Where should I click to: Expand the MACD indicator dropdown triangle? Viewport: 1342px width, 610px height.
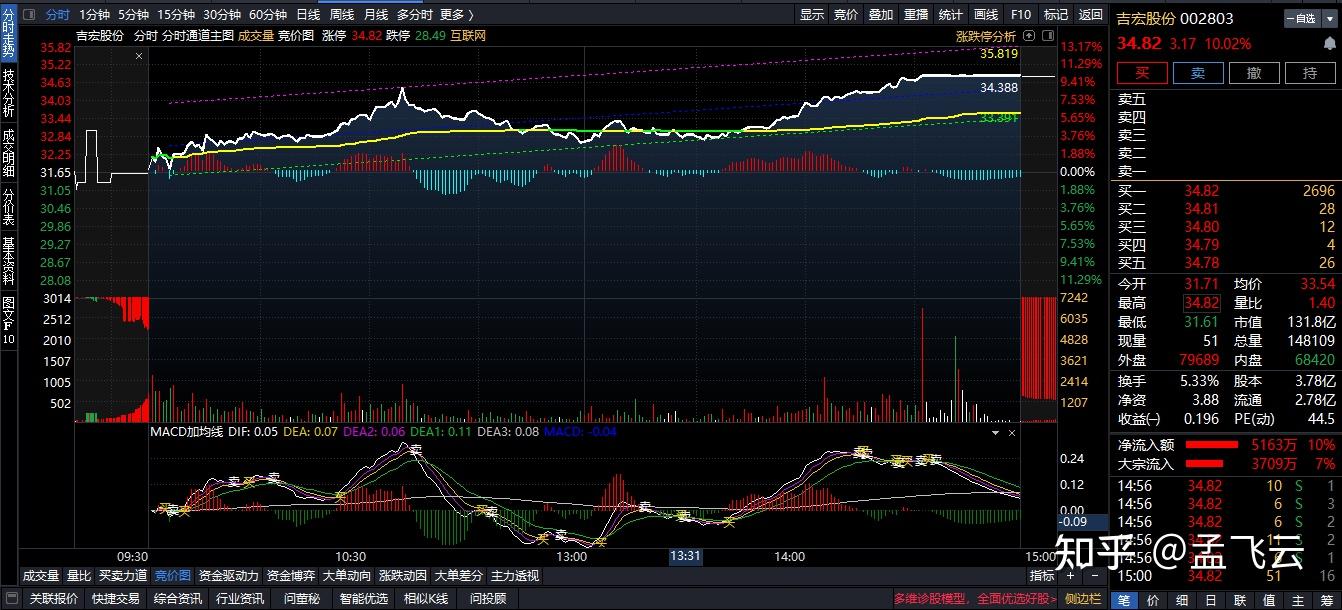[x=995, y=433]
